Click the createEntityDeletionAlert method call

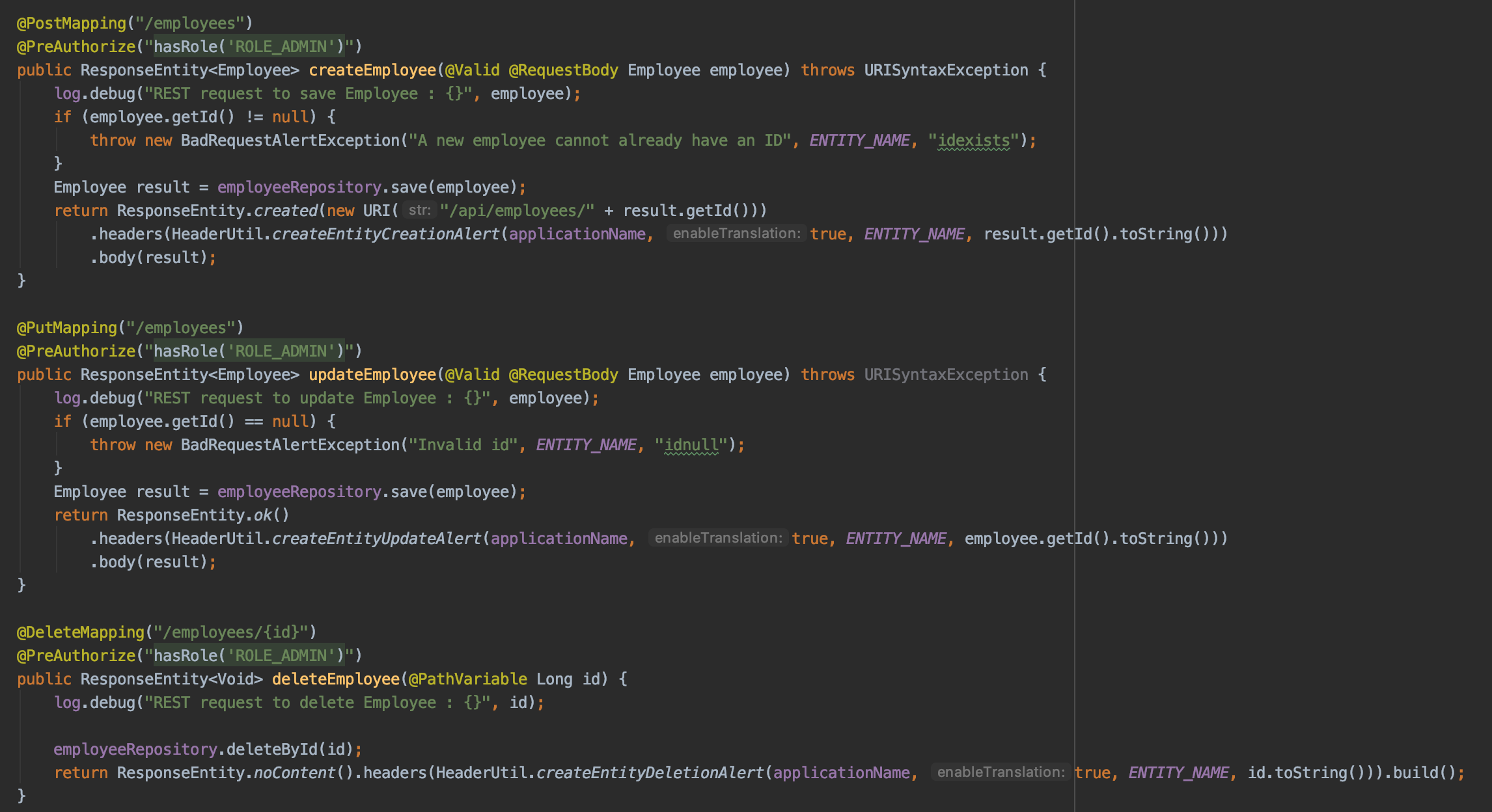650,773
